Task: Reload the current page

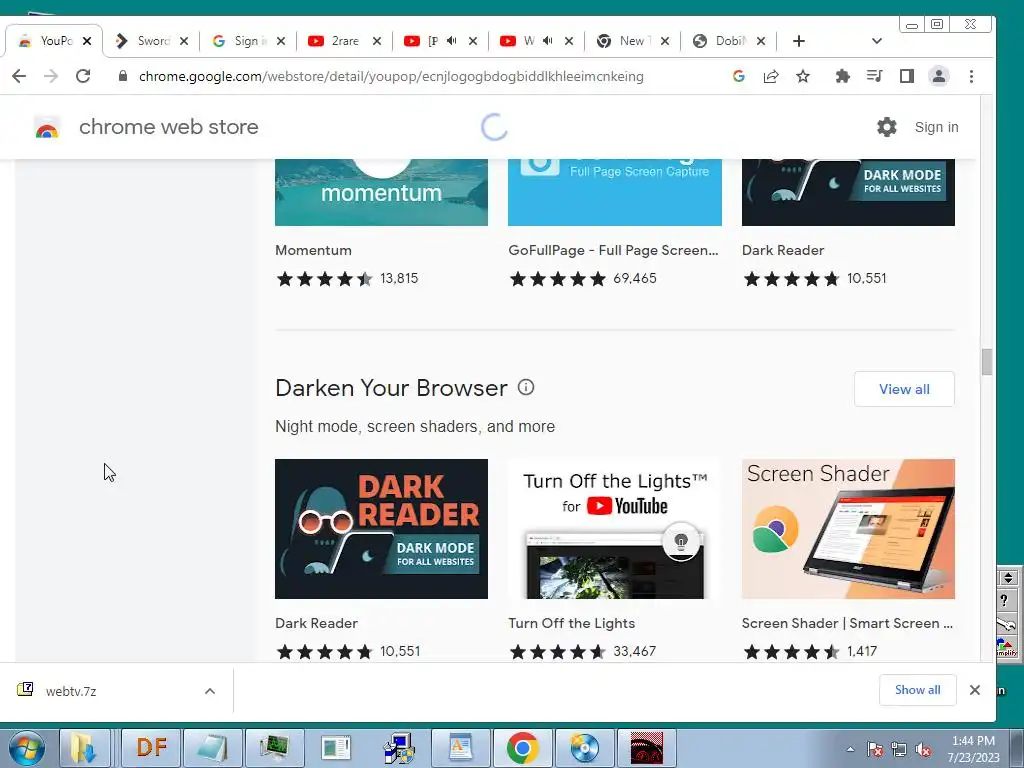Action: click(83, 76)
